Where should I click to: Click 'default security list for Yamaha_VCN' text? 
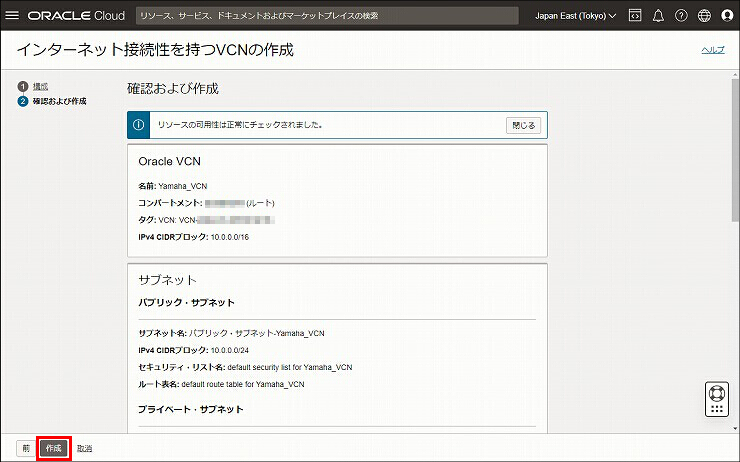coord(290,367)
